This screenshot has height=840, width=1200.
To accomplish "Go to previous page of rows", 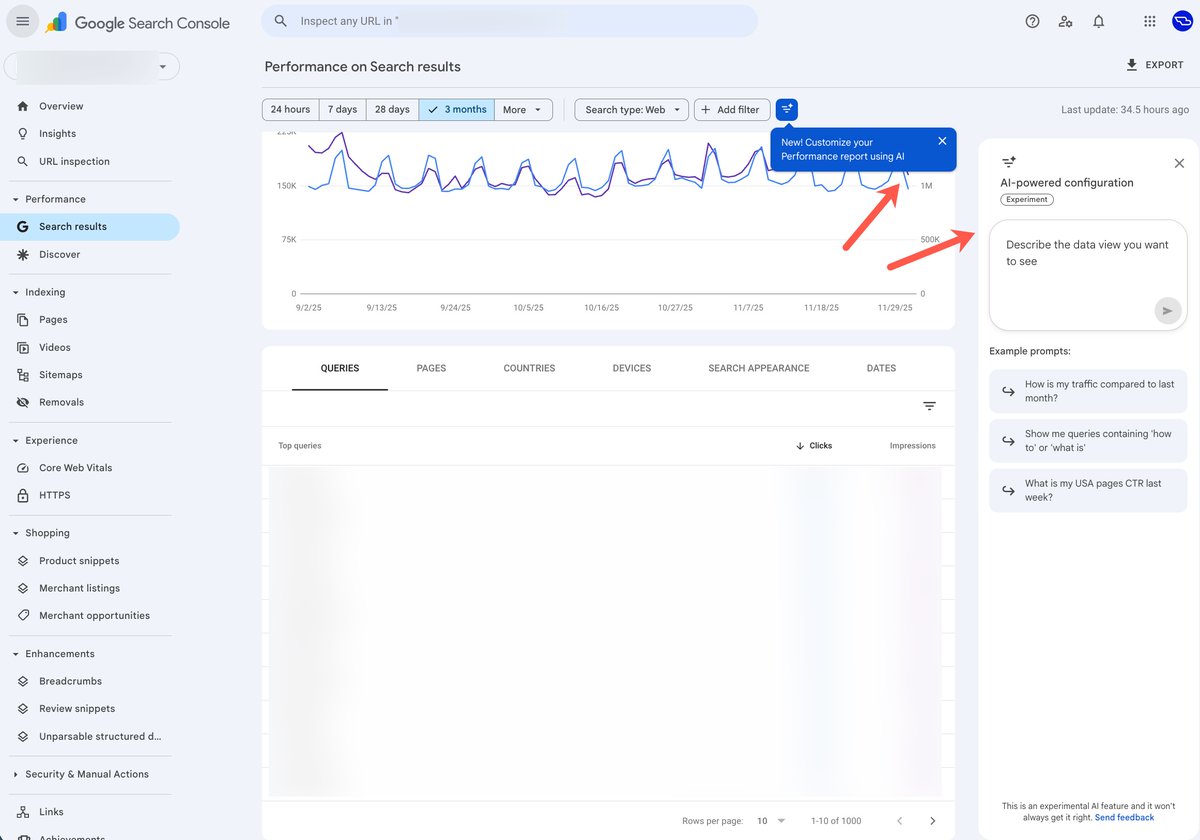I will point(899,820).
